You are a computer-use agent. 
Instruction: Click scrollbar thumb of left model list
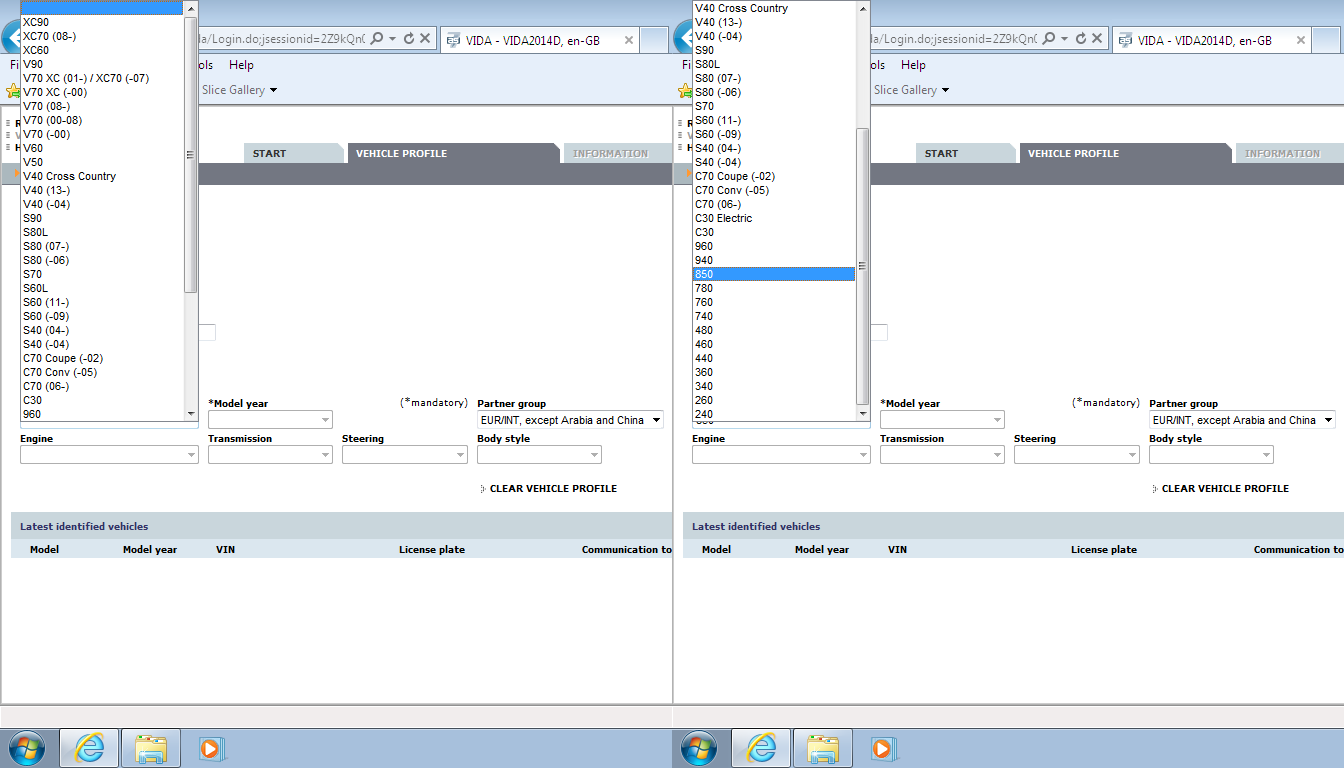coord(191,155)
